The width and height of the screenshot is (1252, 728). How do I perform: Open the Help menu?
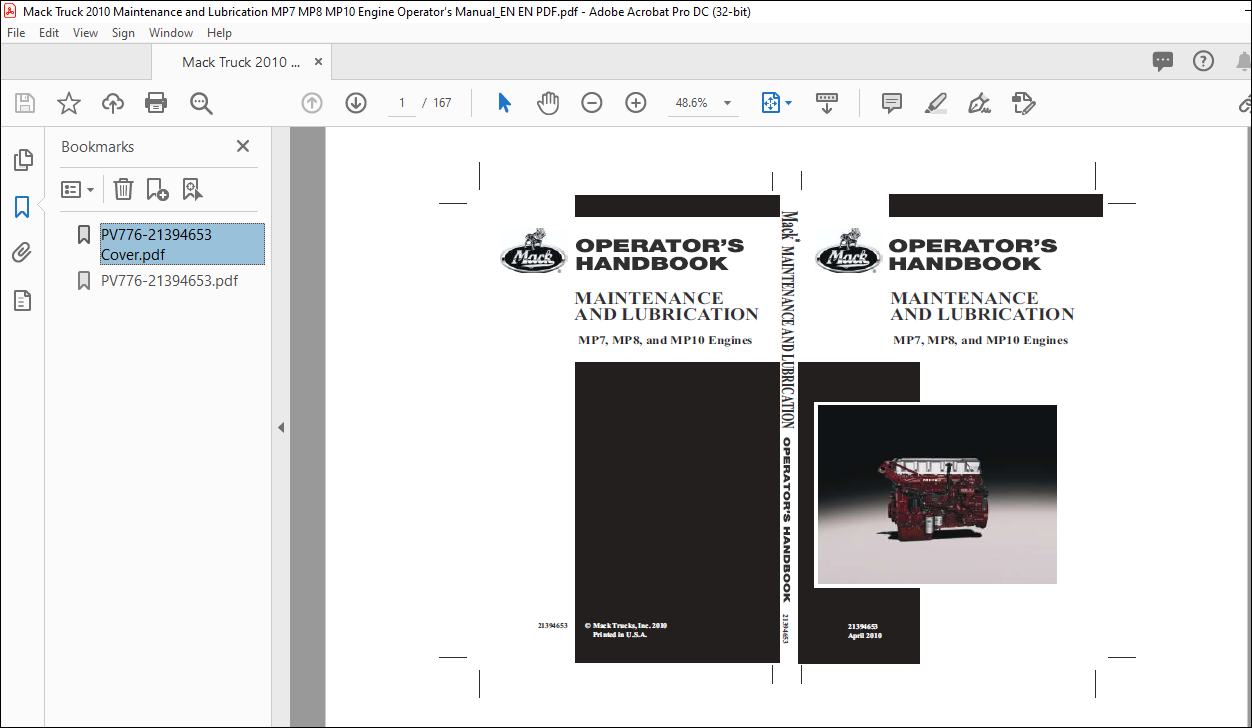(x=219, y=33)
